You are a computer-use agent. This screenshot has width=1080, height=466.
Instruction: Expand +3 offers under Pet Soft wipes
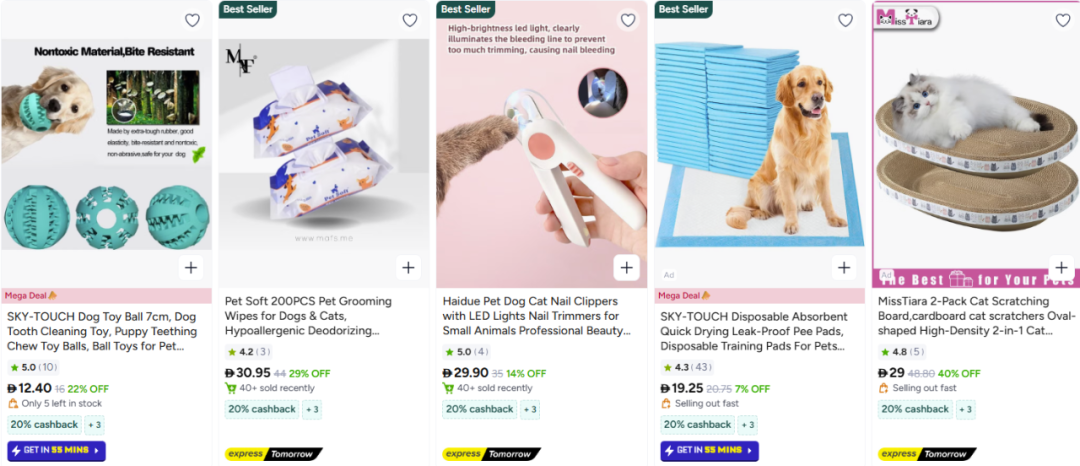(313, 409)
